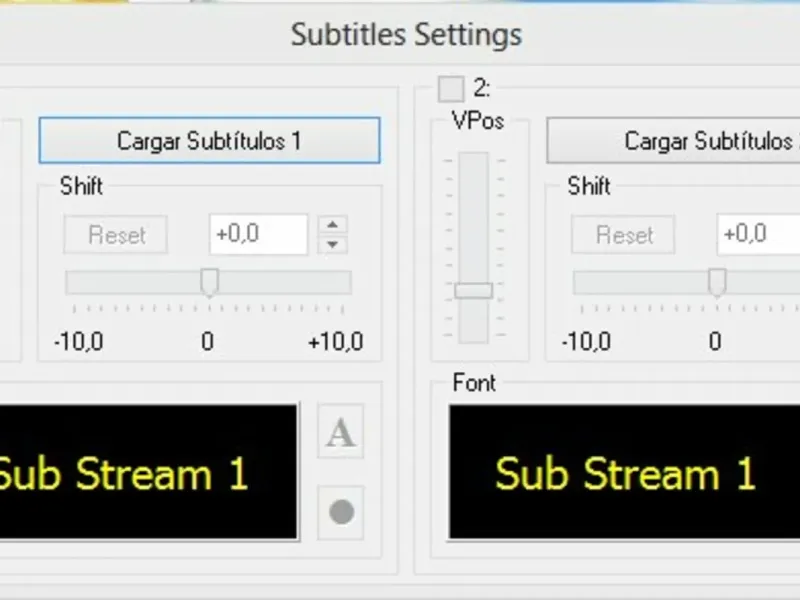
Task: Enable the subtitle stream 2 checkbox
Action: click(451, 88)
